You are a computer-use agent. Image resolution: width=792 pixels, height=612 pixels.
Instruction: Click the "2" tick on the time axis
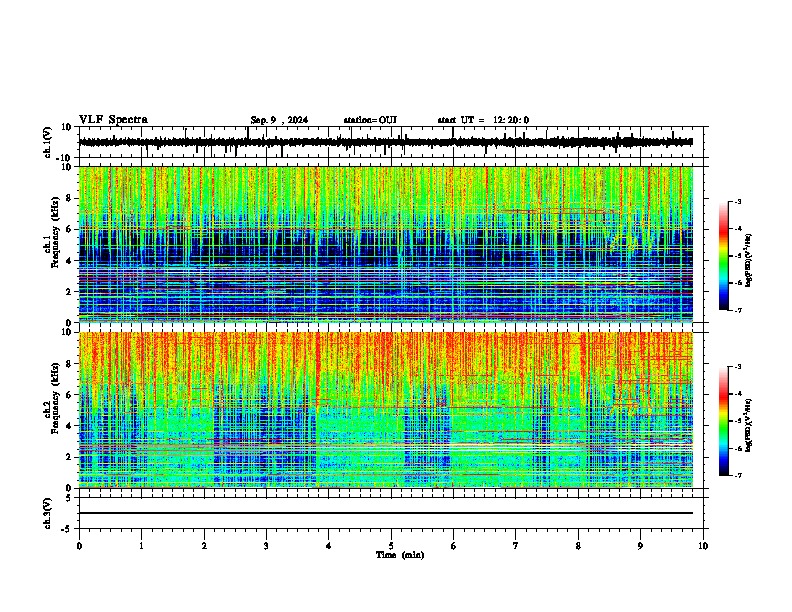click(204, 546)
